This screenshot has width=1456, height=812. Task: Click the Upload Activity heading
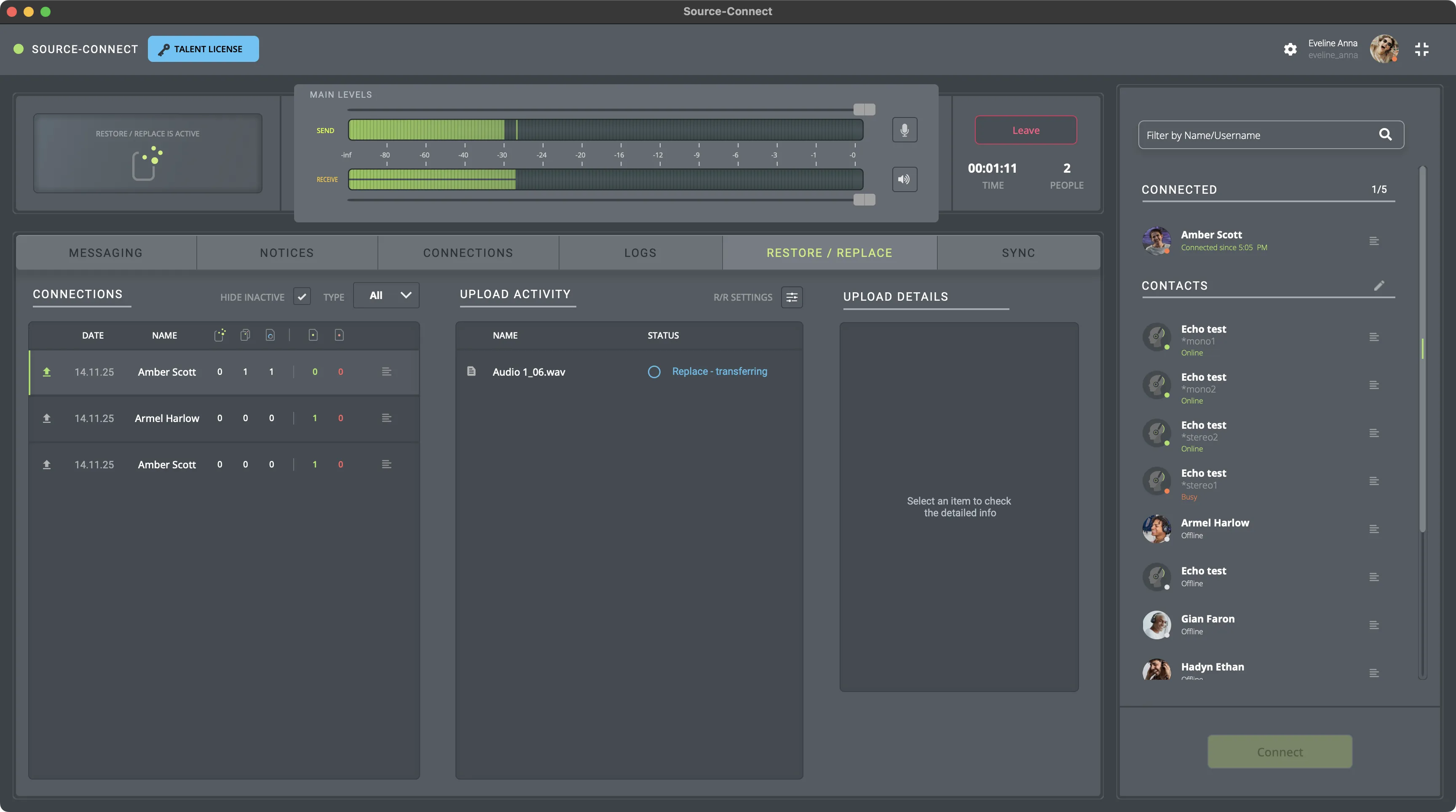(x=515, y=294)
